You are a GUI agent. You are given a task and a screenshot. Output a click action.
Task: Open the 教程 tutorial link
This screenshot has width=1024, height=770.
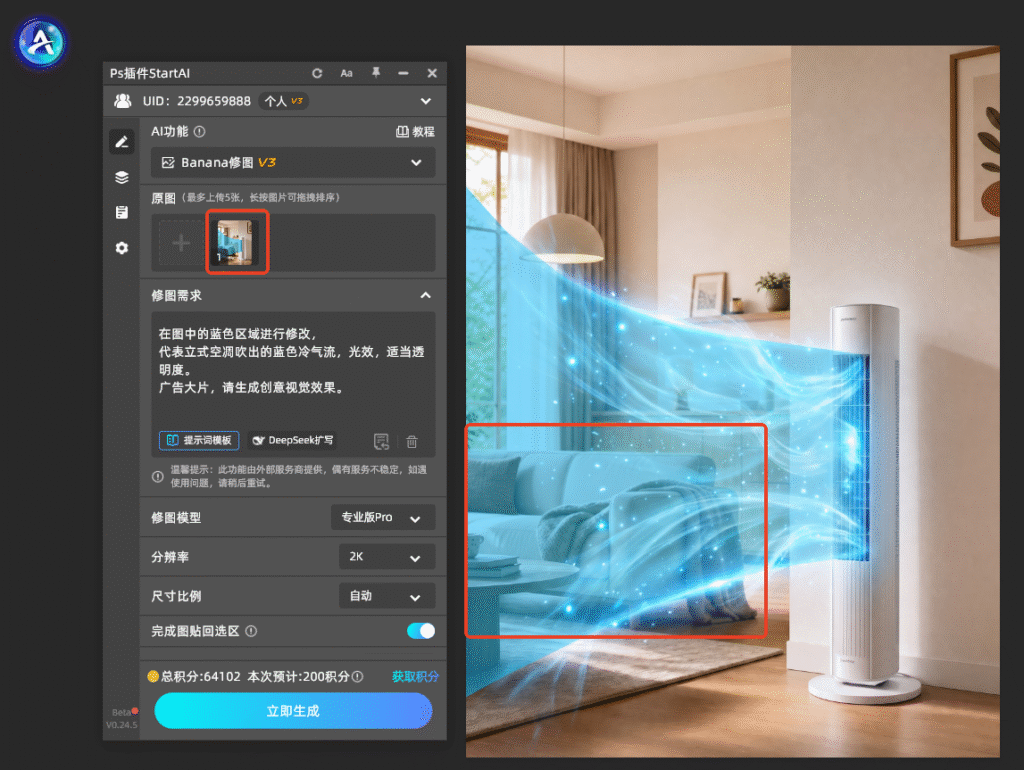tap(415, 131)
